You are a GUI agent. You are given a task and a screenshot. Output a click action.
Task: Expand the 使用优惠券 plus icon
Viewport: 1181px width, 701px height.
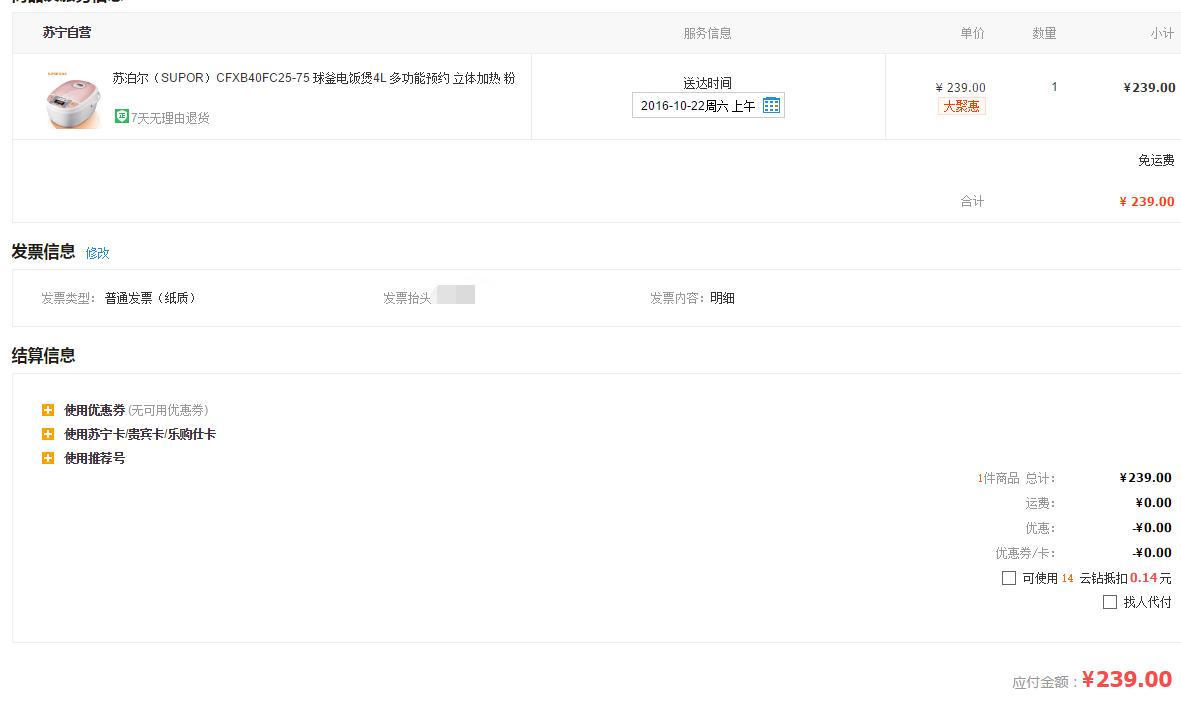pos(47,410)
